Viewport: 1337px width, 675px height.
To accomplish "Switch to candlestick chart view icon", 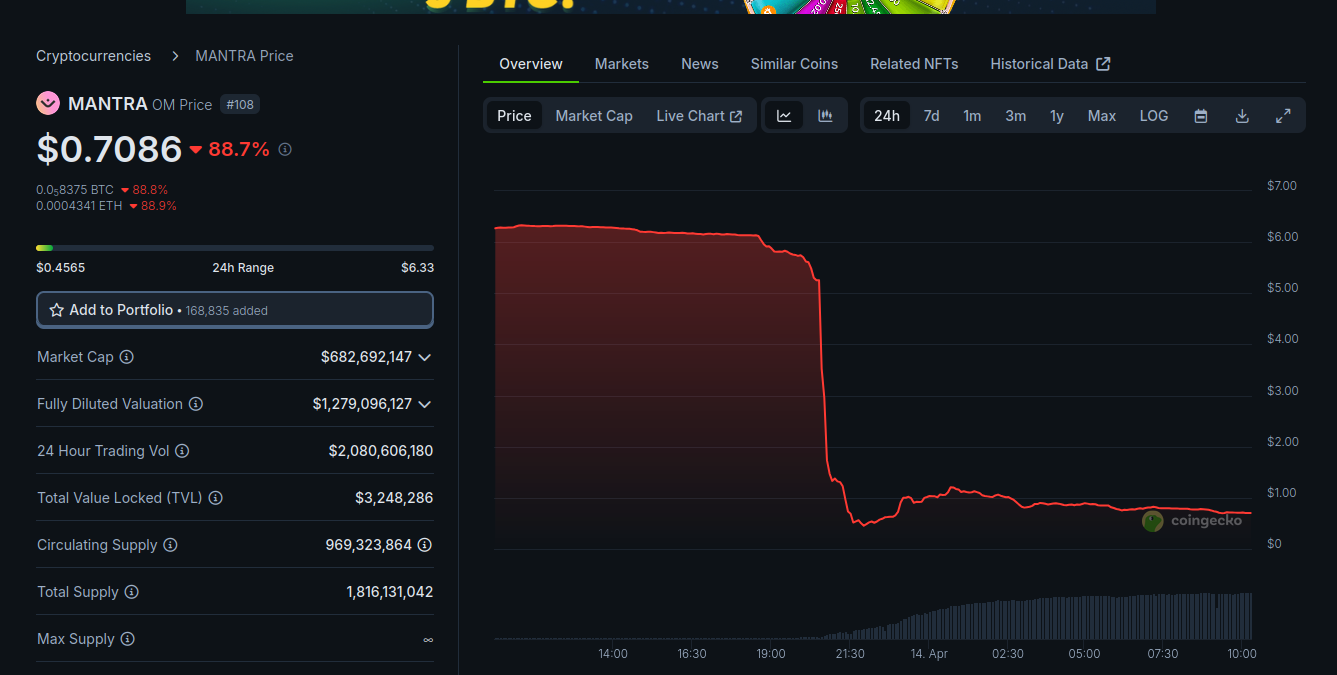I will pos(825,116).
